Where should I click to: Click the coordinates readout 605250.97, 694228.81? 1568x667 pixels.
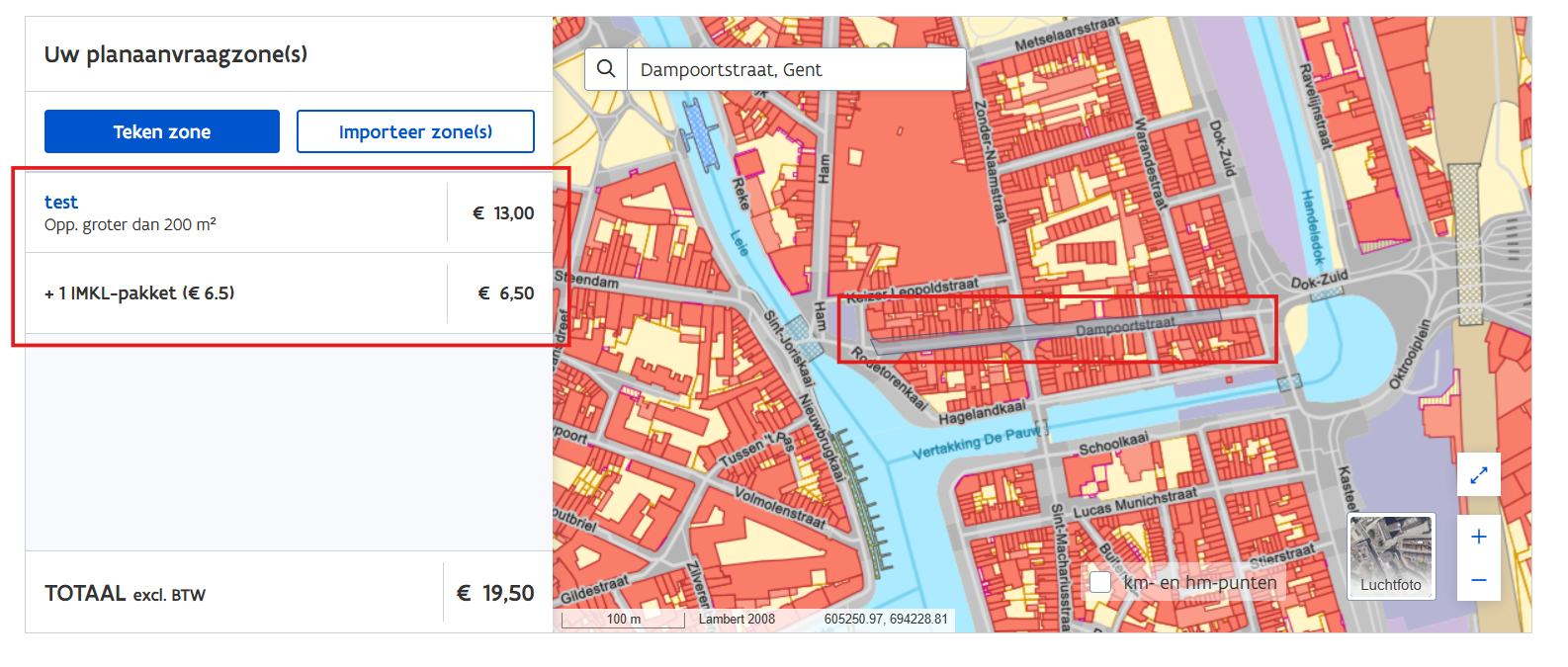pos(886,620)
